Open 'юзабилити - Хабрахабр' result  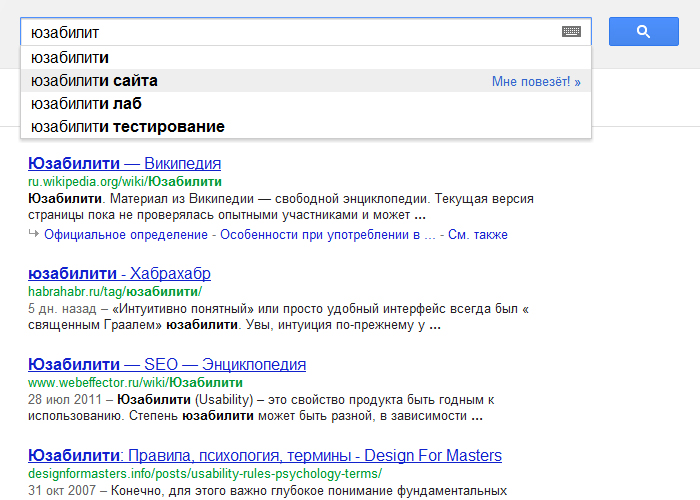(x=119, y=273)
